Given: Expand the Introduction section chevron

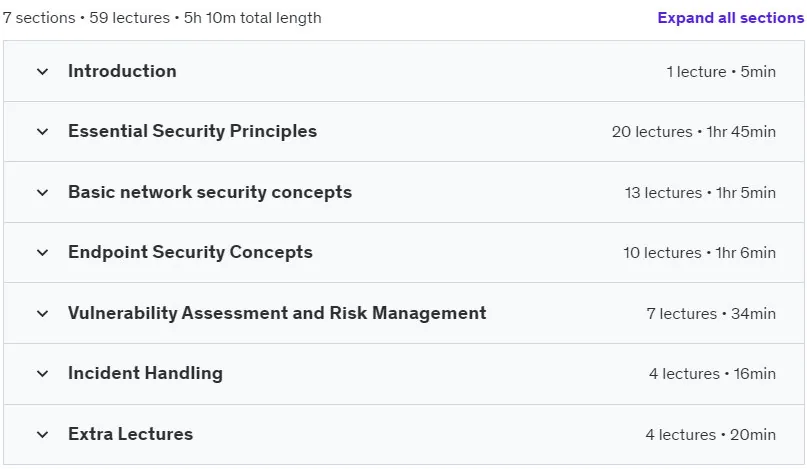Looking at the screenshot, I should pyautogui.click(x=43, y=72).
